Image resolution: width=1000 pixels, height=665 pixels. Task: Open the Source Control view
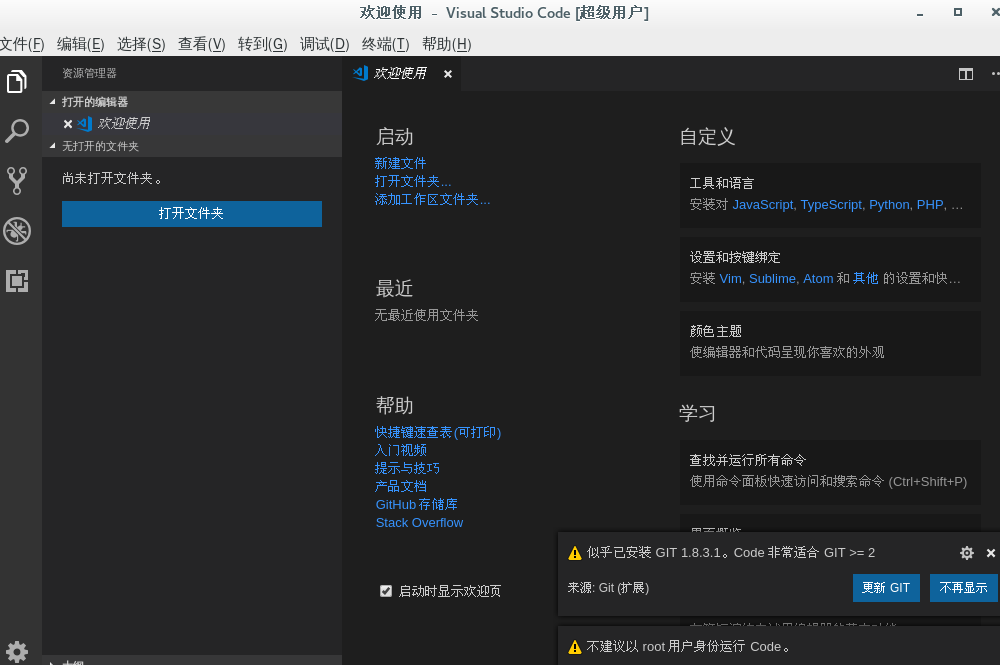click(x=17, y=180)
